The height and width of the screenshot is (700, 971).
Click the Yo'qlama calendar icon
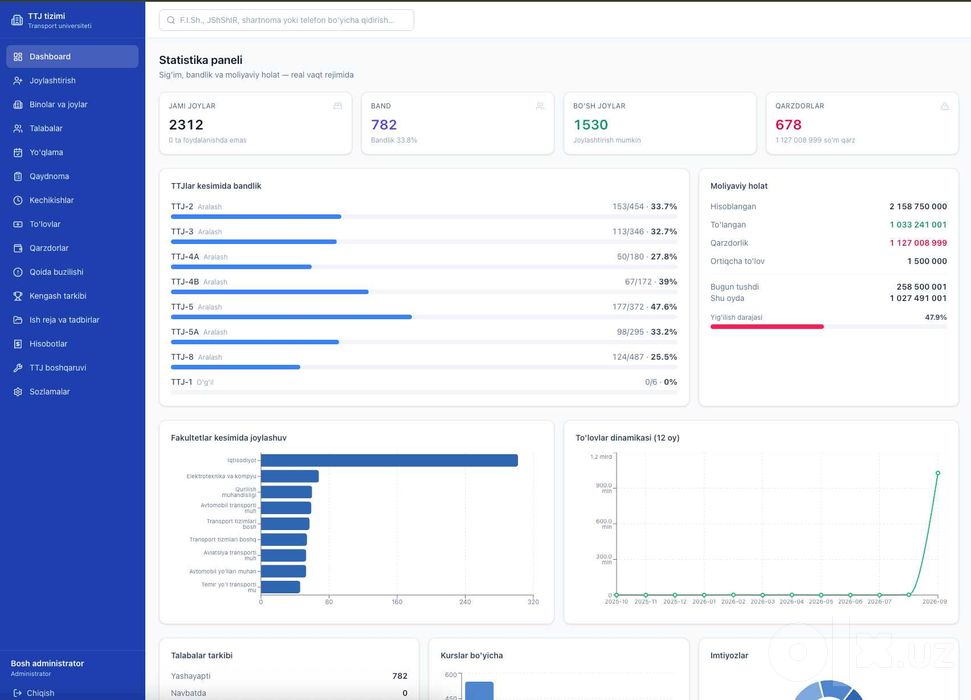click(x=18, y=152)
